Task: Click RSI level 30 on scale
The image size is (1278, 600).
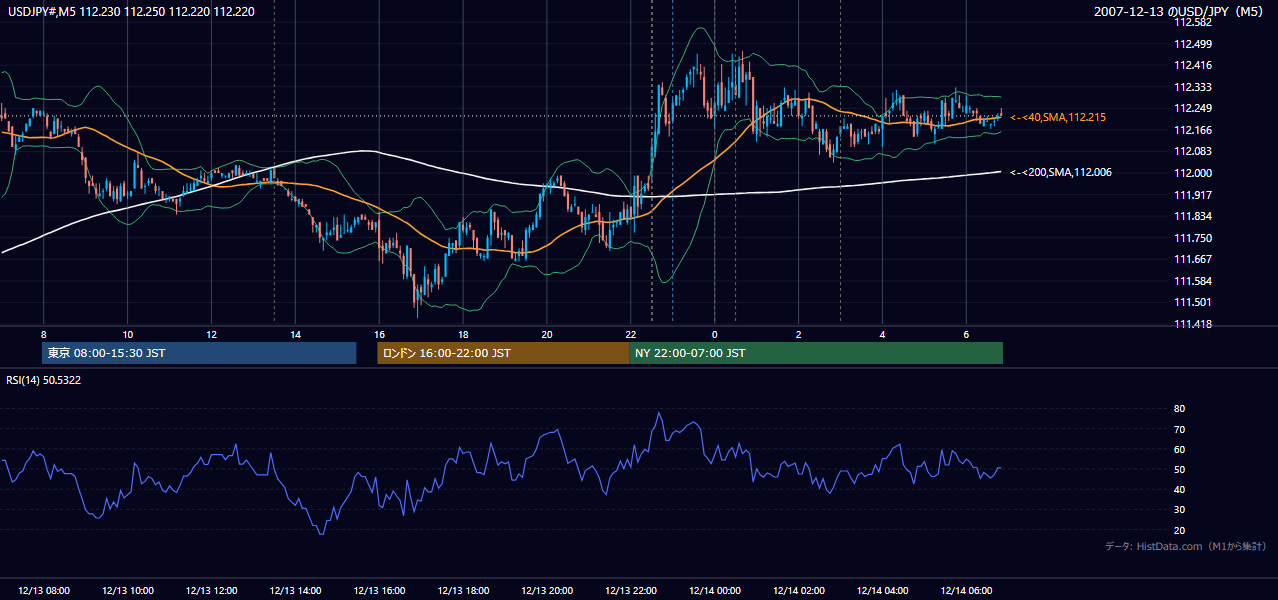Action: click(1179, 510)
